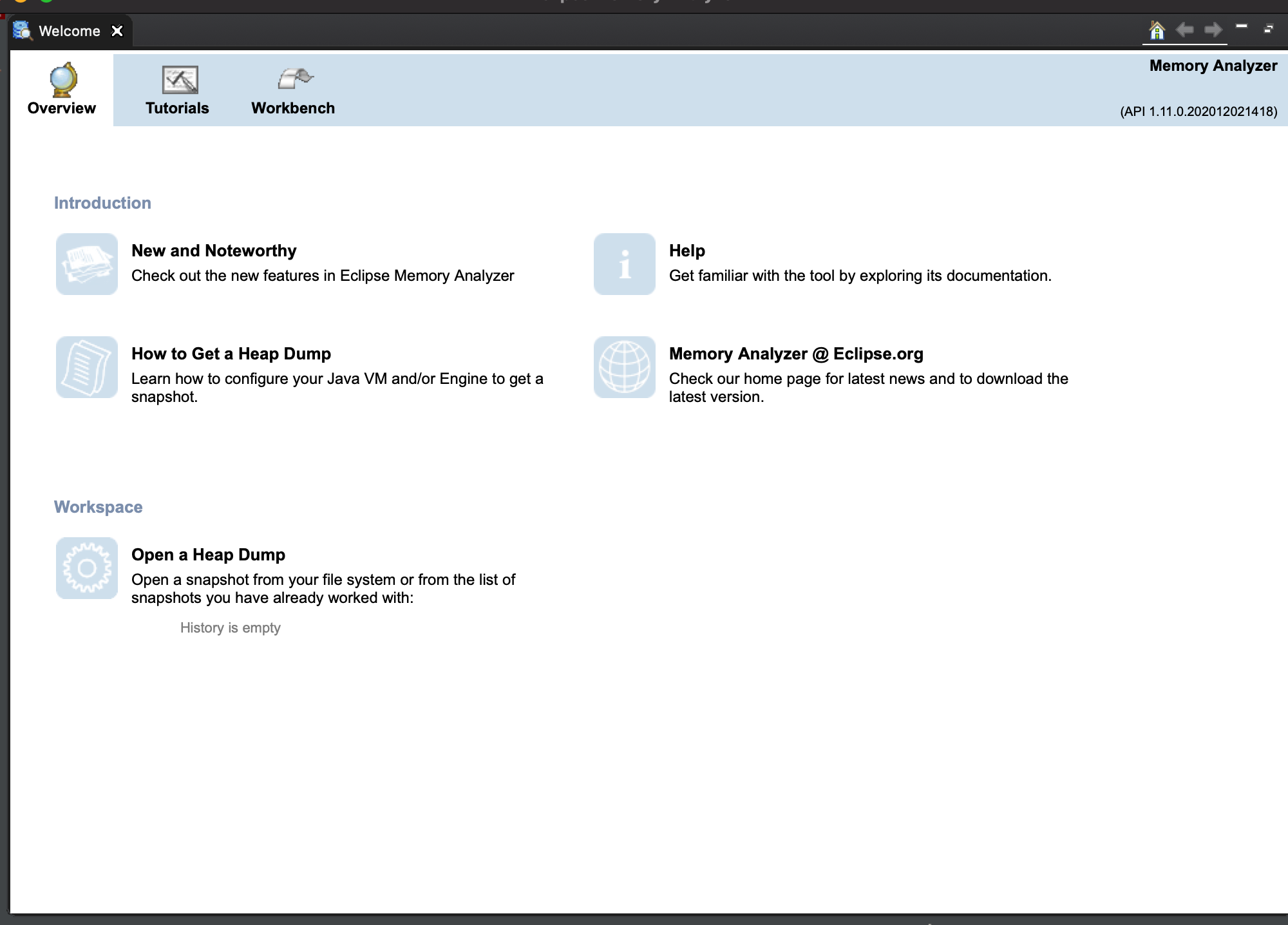The height and width of the screenshot is (925, 1288).
Task: Navigate forward with right arrow icon
Action: (x=1213, y=30)
